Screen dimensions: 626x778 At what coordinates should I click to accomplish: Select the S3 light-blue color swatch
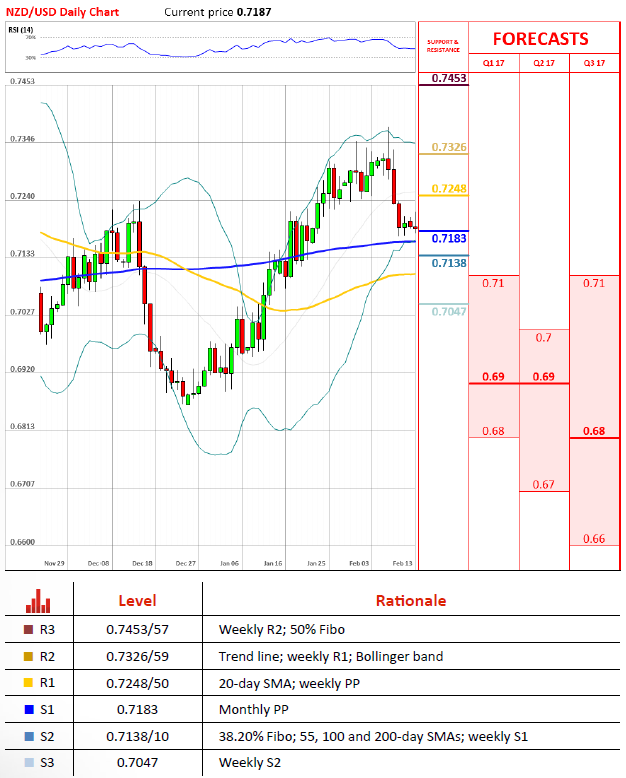(x=29, y=762)
